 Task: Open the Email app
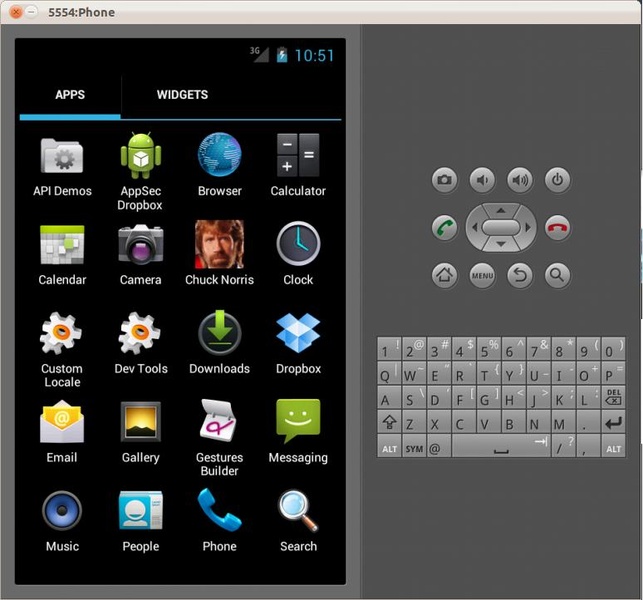pyautogui.click(x=62, y=432)
